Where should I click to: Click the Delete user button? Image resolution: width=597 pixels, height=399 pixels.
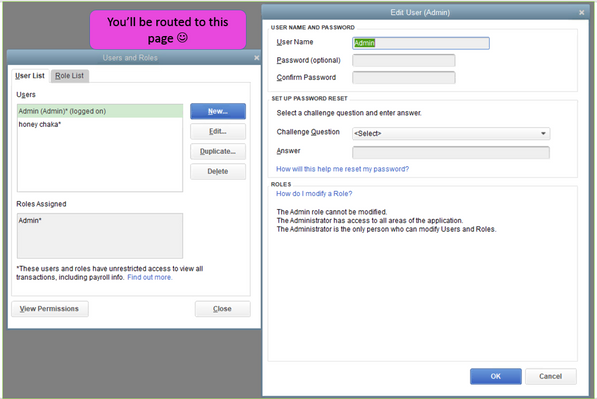pyautogui.click(x=218, y=171)
